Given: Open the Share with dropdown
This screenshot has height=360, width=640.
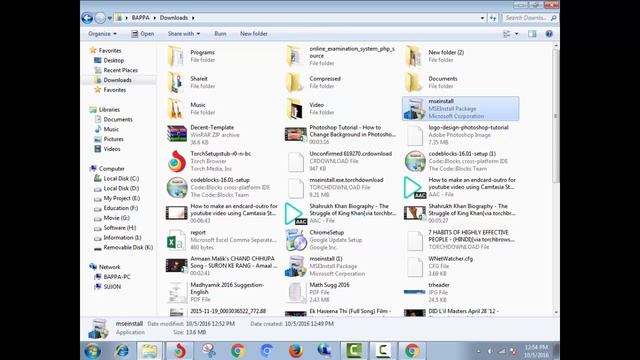Looking at the screenshot, I should pyautogui.click(x=184, y=34).
